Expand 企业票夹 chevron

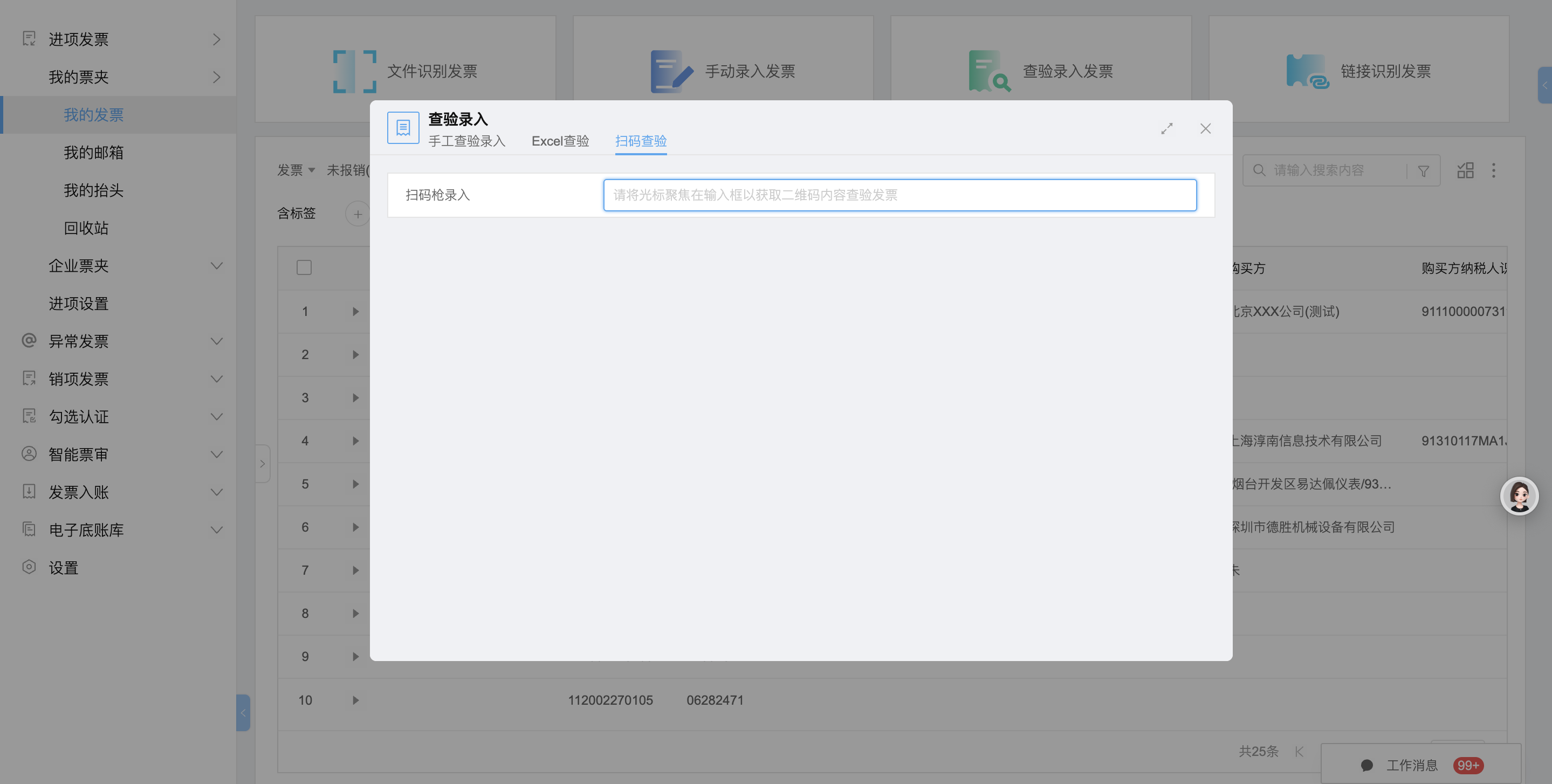(x=217, y=266)
